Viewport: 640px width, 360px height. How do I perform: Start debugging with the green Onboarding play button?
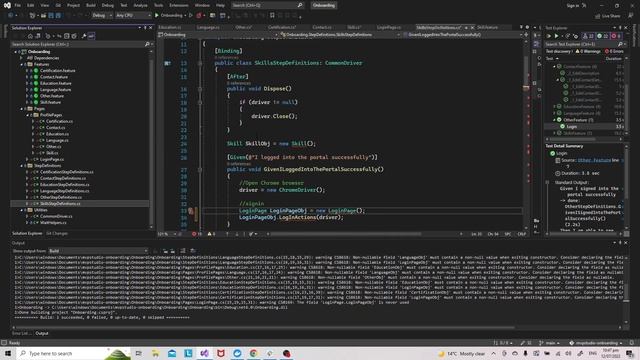[x=157, y=16]
